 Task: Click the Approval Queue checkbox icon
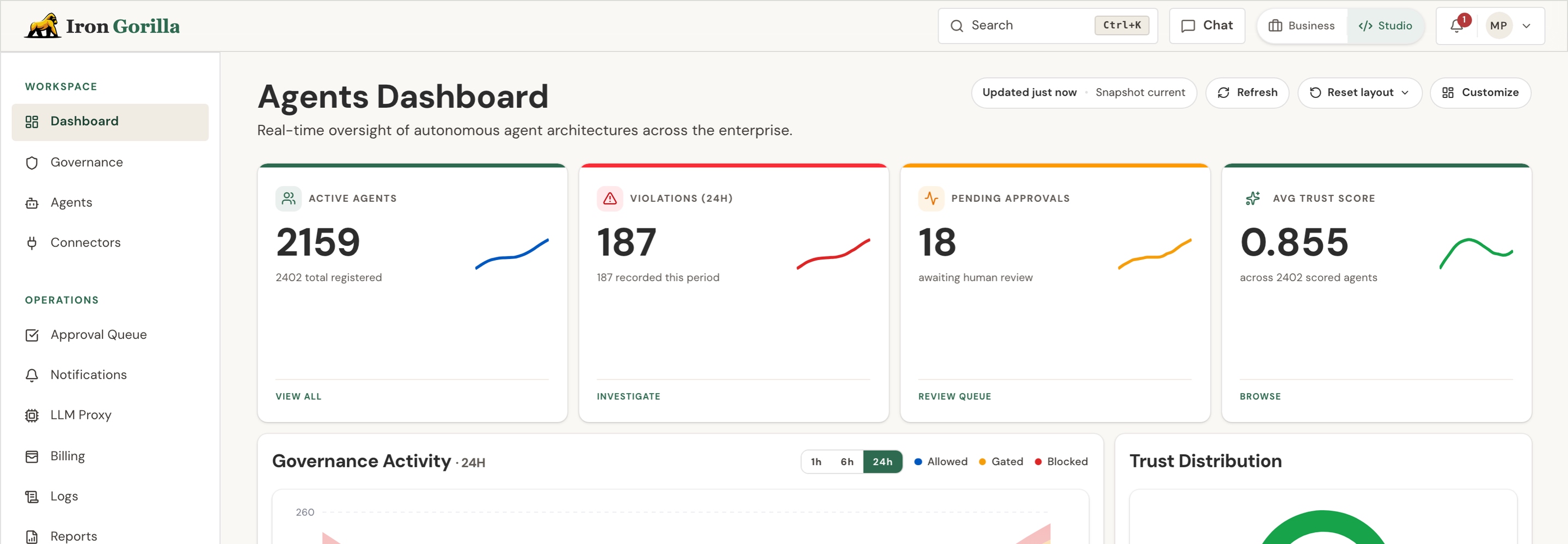32,335
